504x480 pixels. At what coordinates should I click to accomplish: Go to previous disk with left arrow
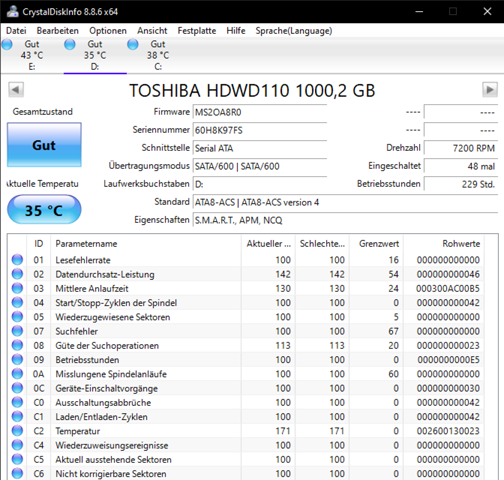[x=16, y=90]
